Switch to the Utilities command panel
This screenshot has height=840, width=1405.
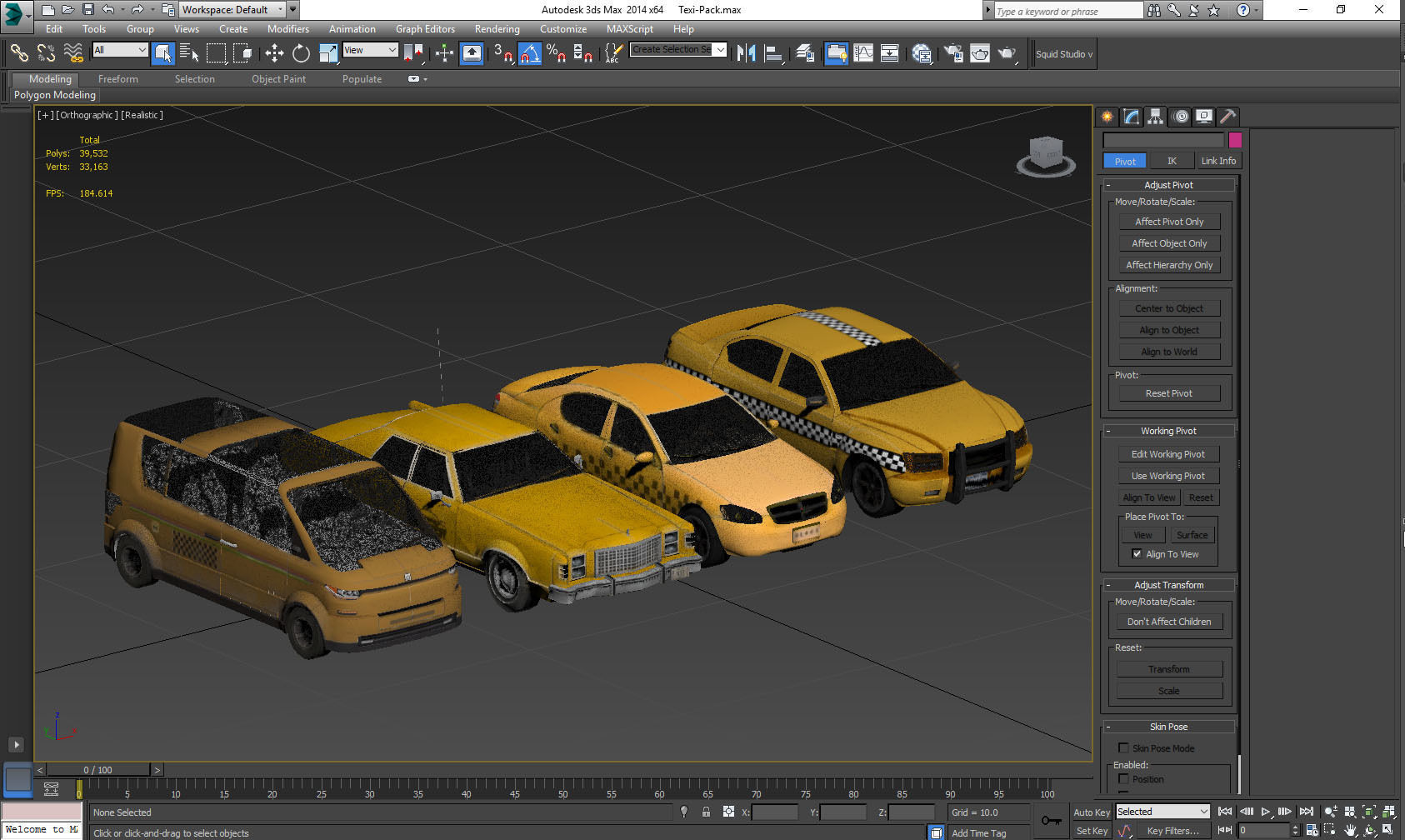[1227, 117]
